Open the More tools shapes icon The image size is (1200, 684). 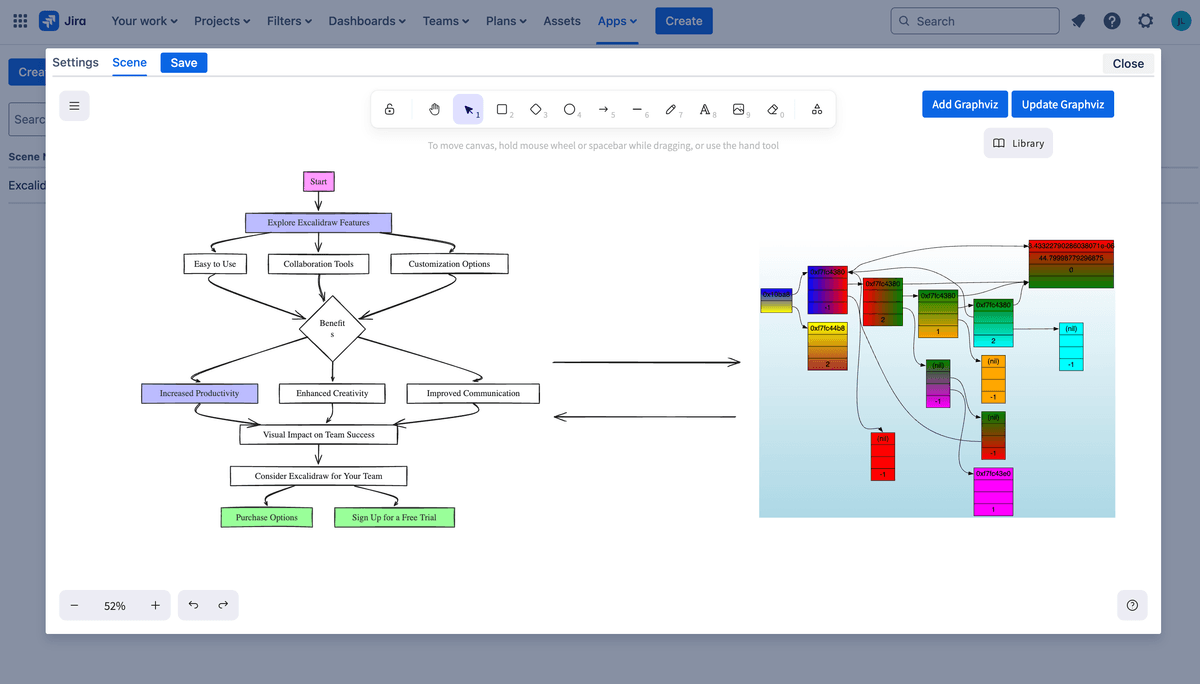[817, 109]
